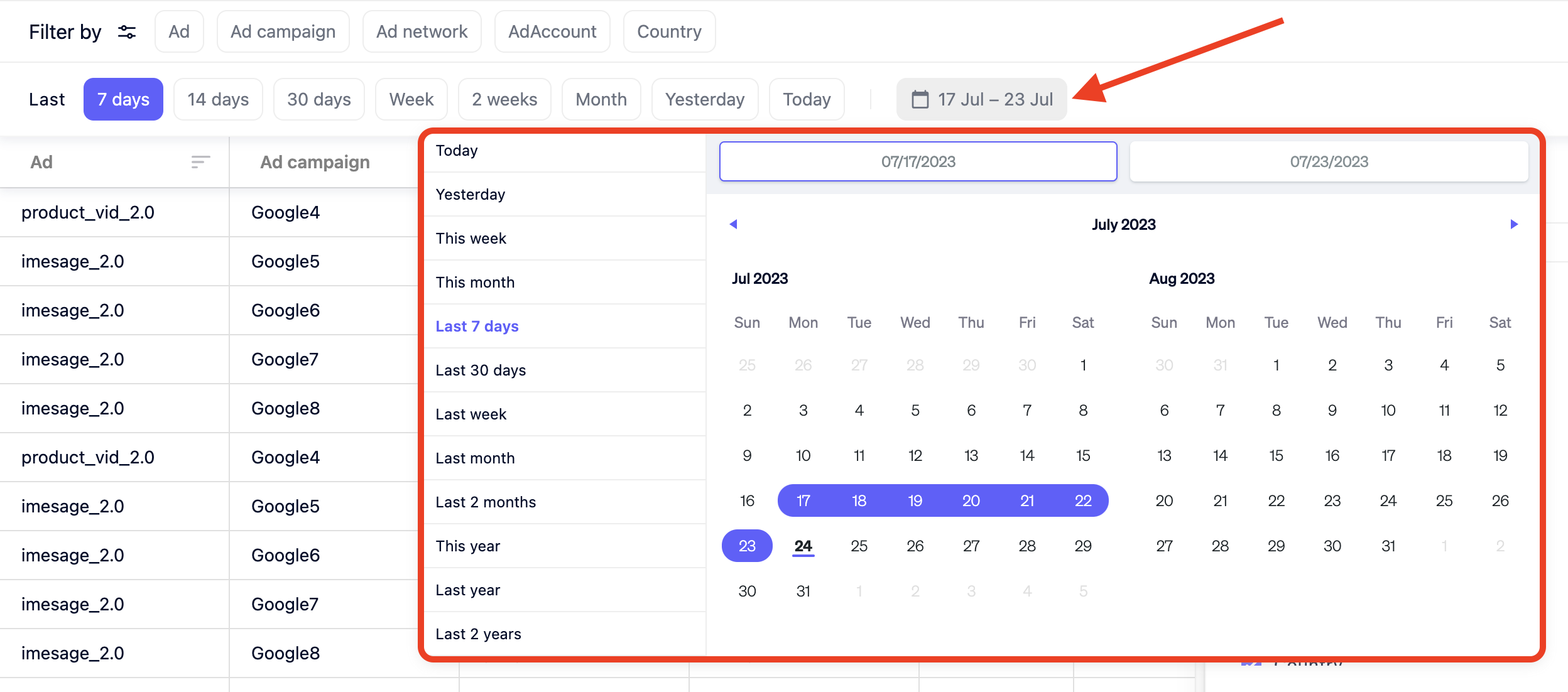Viewport: 1568px width, 692px height.
Task: Select the "Last 2 years" preset
Action: click(x=478, y=634)
